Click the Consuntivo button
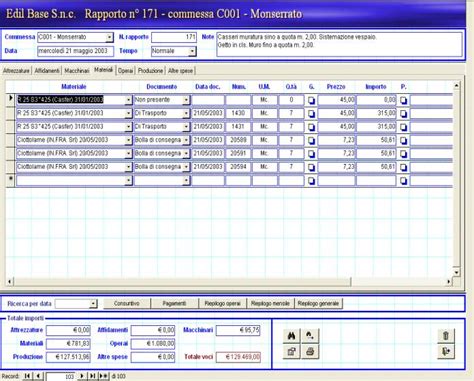 pyautogui.click(x=127, y=303)
